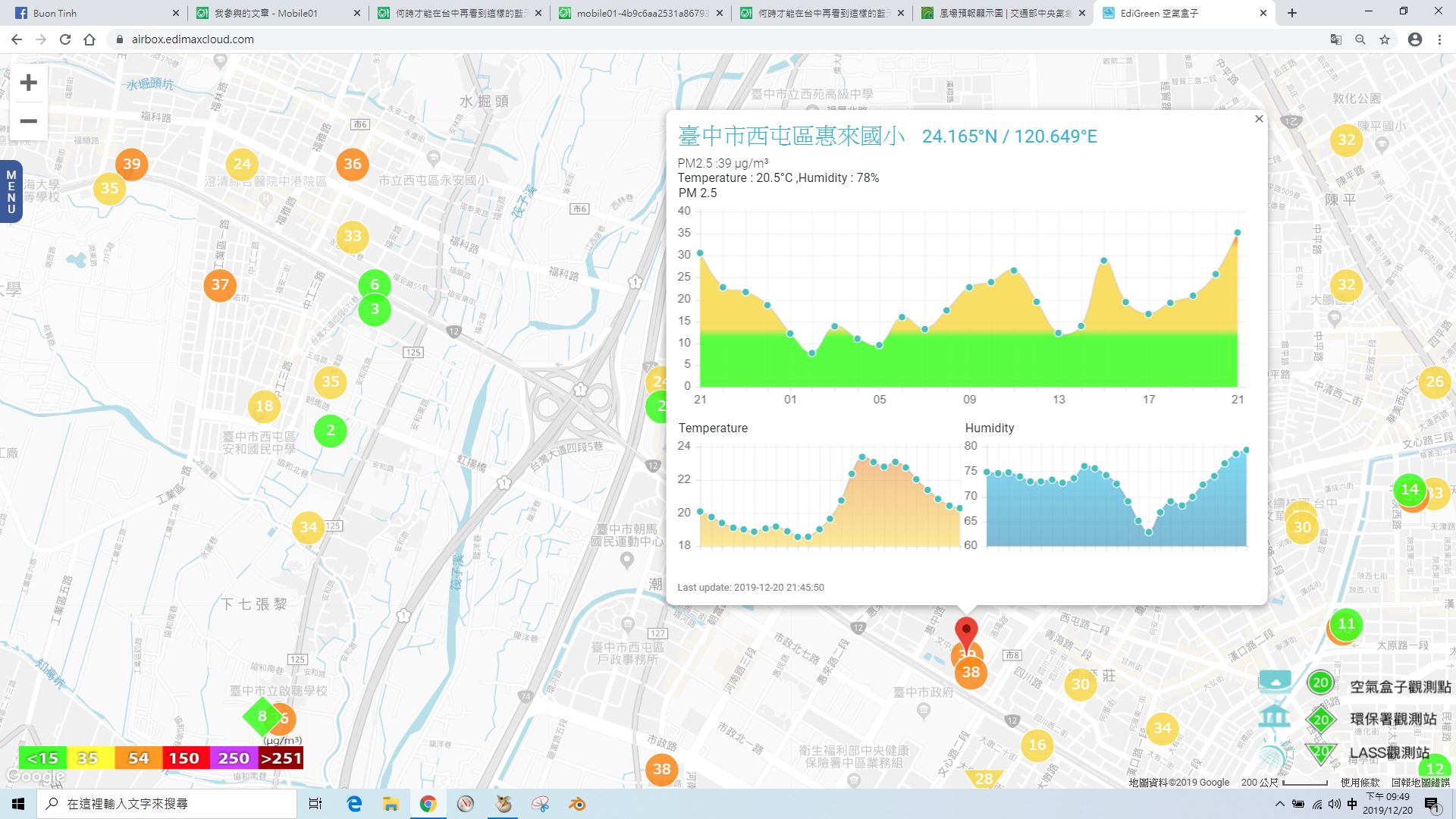Open Windows Start menu
The image size is (1456, 819).
coord(18,804)
